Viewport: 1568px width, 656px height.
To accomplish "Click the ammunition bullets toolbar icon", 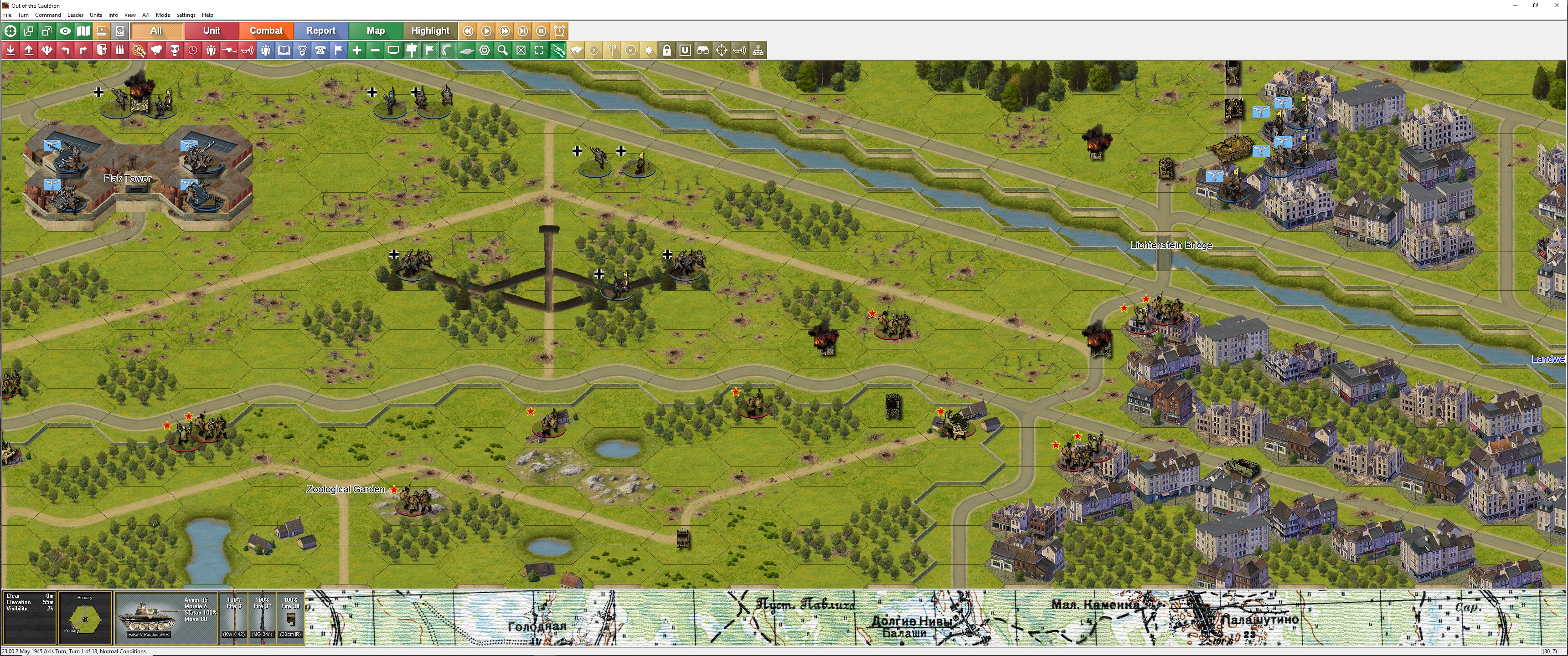I will click(x=120, y=51).
